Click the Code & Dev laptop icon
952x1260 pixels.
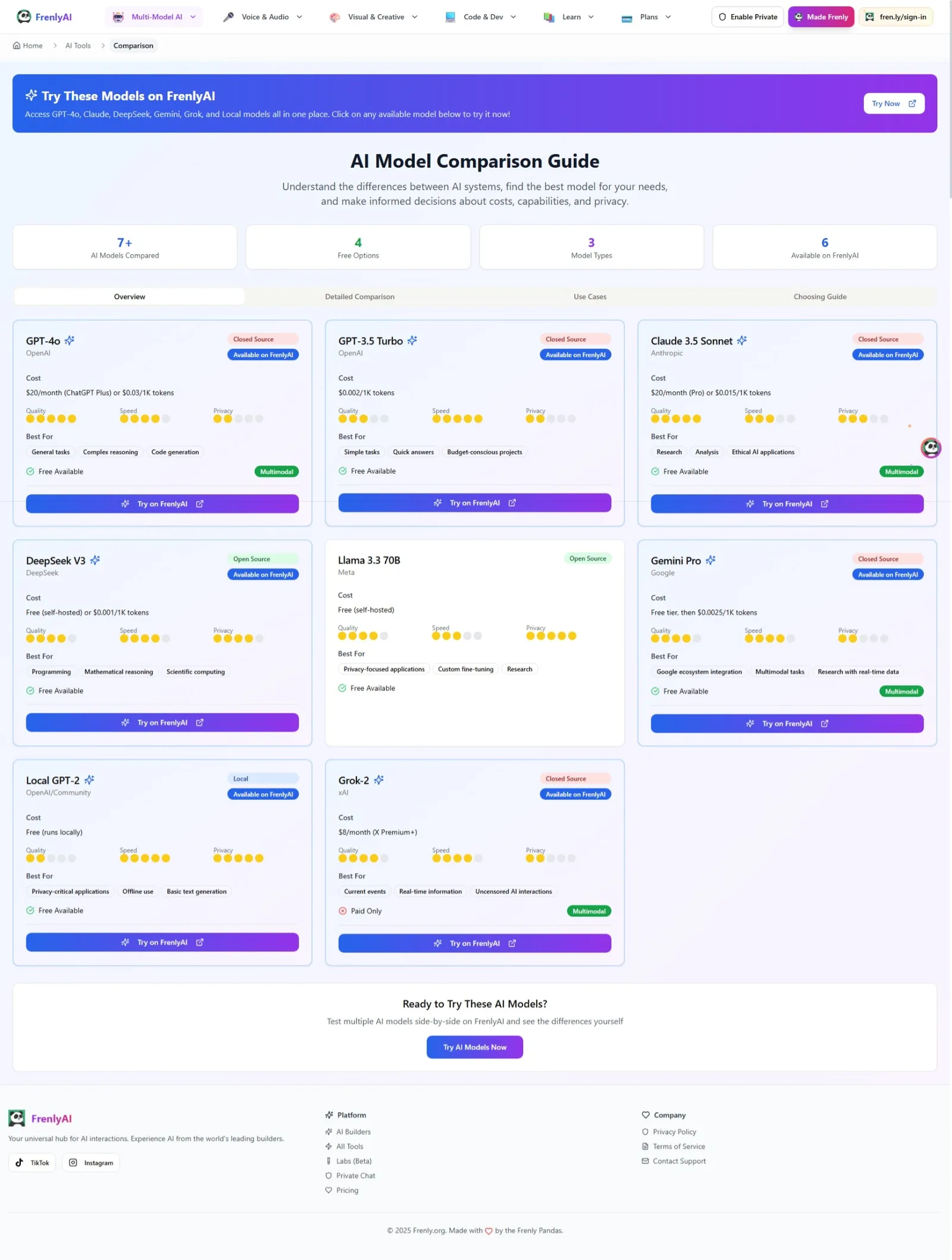tap(450, 17)
